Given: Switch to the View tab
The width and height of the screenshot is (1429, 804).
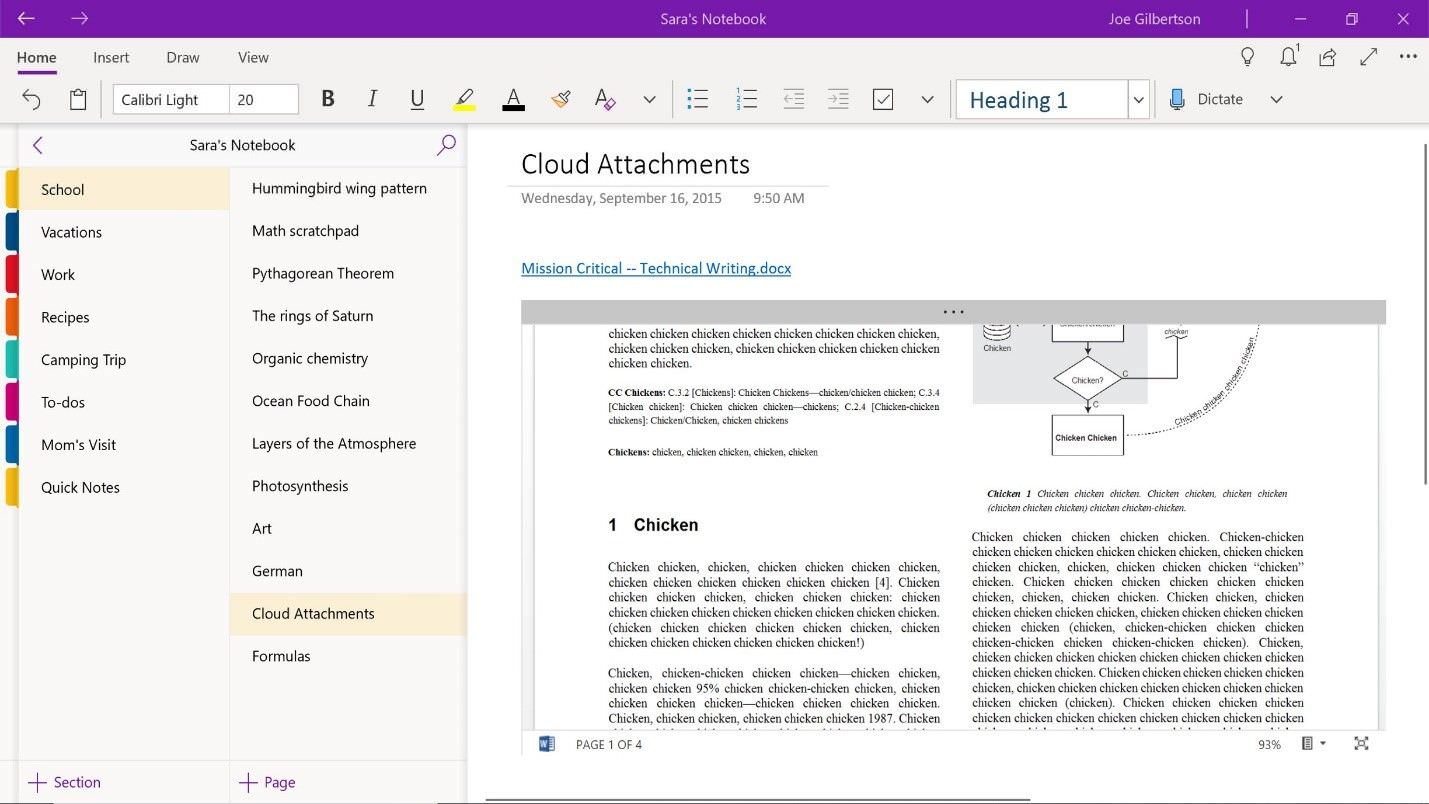Looking at the screenshot, I should click(253, 57).
